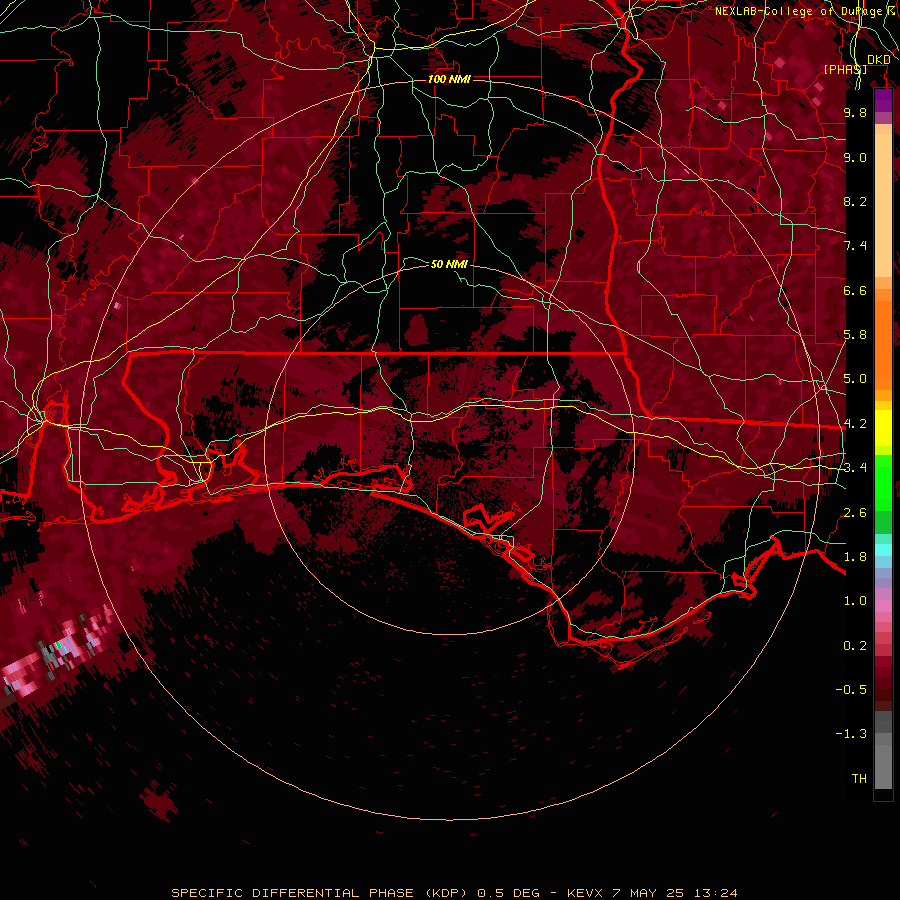The width and height of the screenshot is (900, 900).
Task: Click the 5.0 scale label
Action: pyautogui.click(x=855, y=379)
